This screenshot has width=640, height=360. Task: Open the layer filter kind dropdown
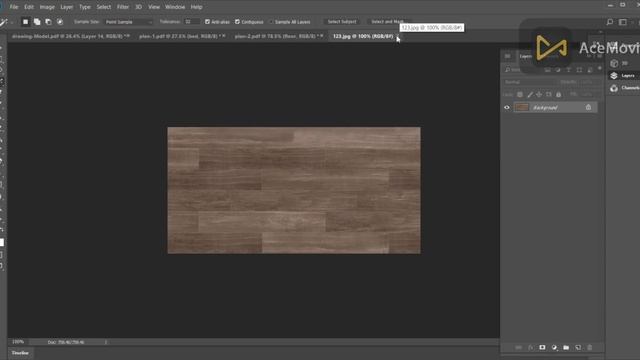tap(522, 70)
